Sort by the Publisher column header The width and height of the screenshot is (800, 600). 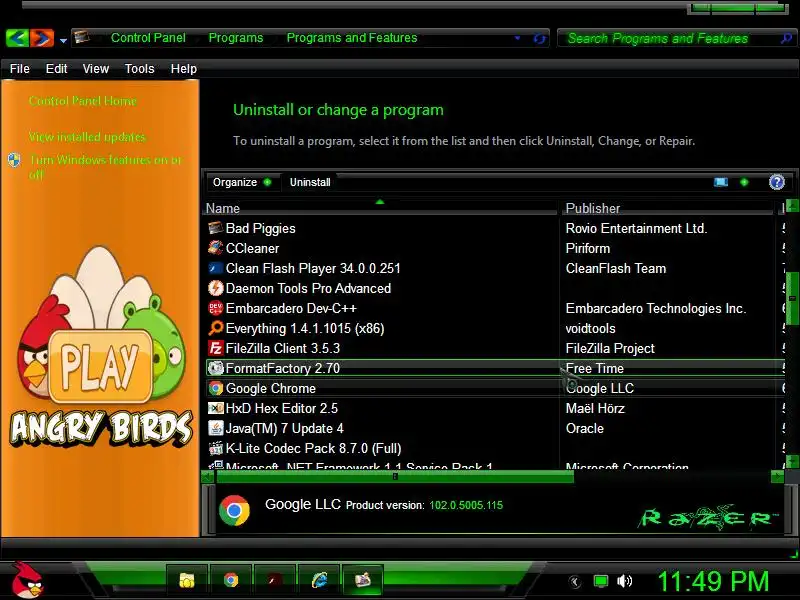(x=669, y=208)
